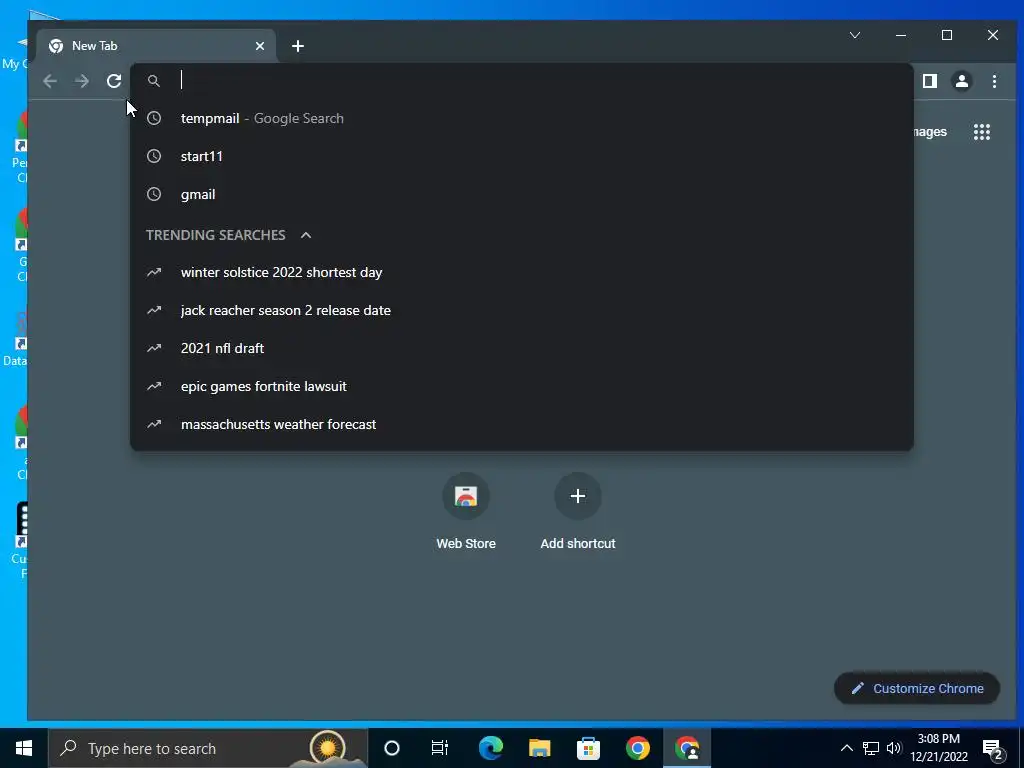Maximize the Chrome window
The height and width of the screenshot is (768, 1024).
947,35
